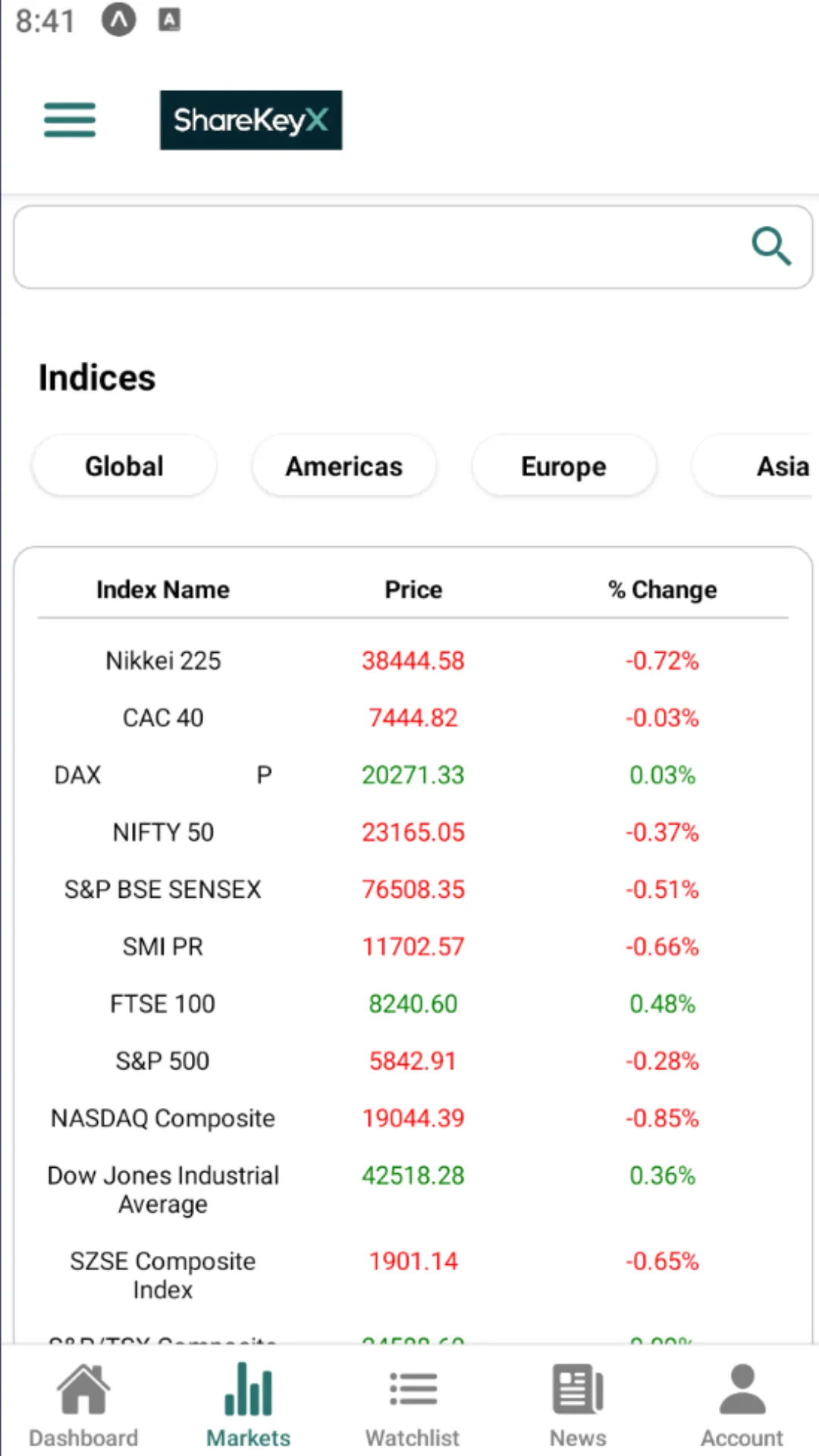Open the FTSE 100 index
The width and height of the screenshot is (819, 1456).
[163, 1004]
